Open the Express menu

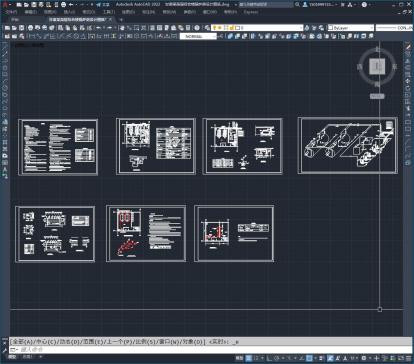point(251,12)
